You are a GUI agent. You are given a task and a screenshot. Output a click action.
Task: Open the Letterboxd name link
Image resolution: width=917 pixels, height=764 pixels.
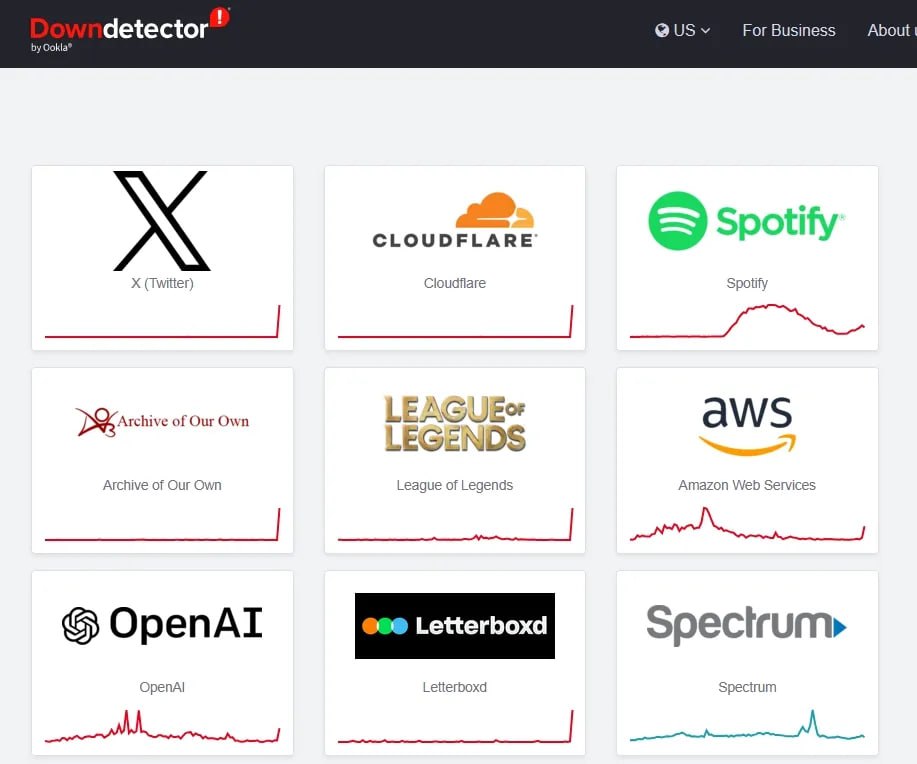[x=454, y=687]
